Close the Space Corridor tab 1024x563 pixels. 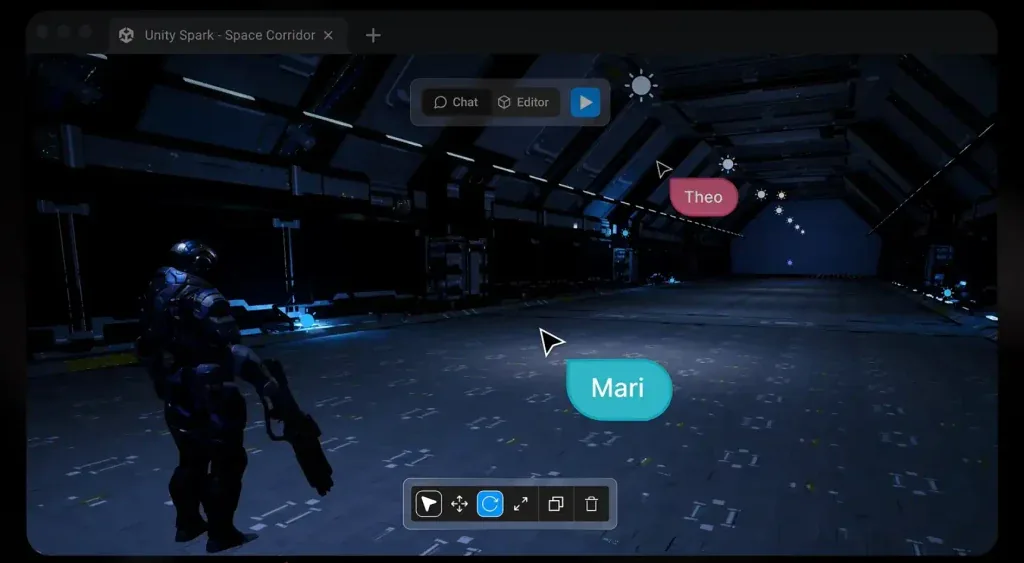328,35
